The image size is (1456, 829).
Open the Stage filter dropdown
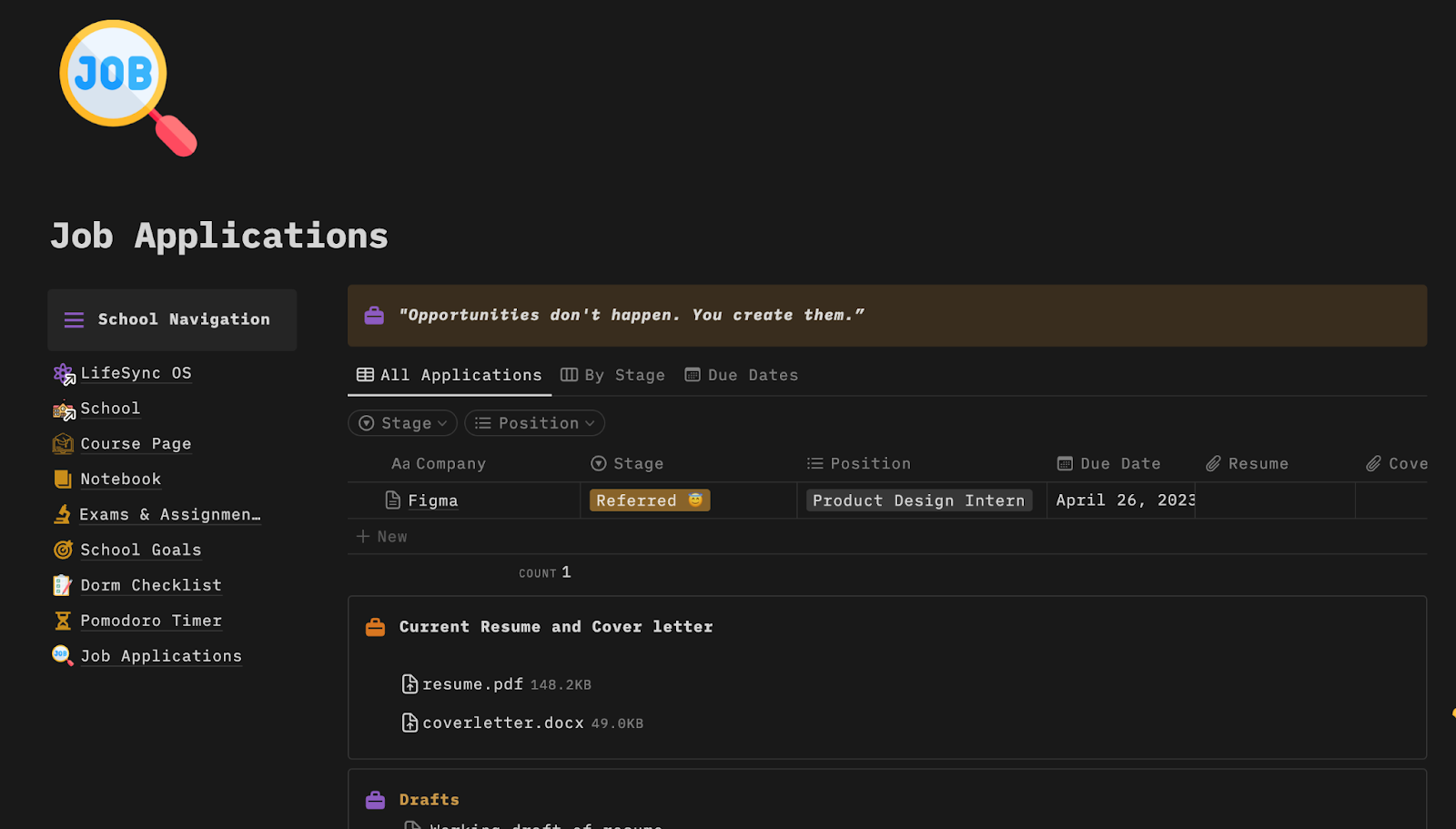(x=403, y=423)
